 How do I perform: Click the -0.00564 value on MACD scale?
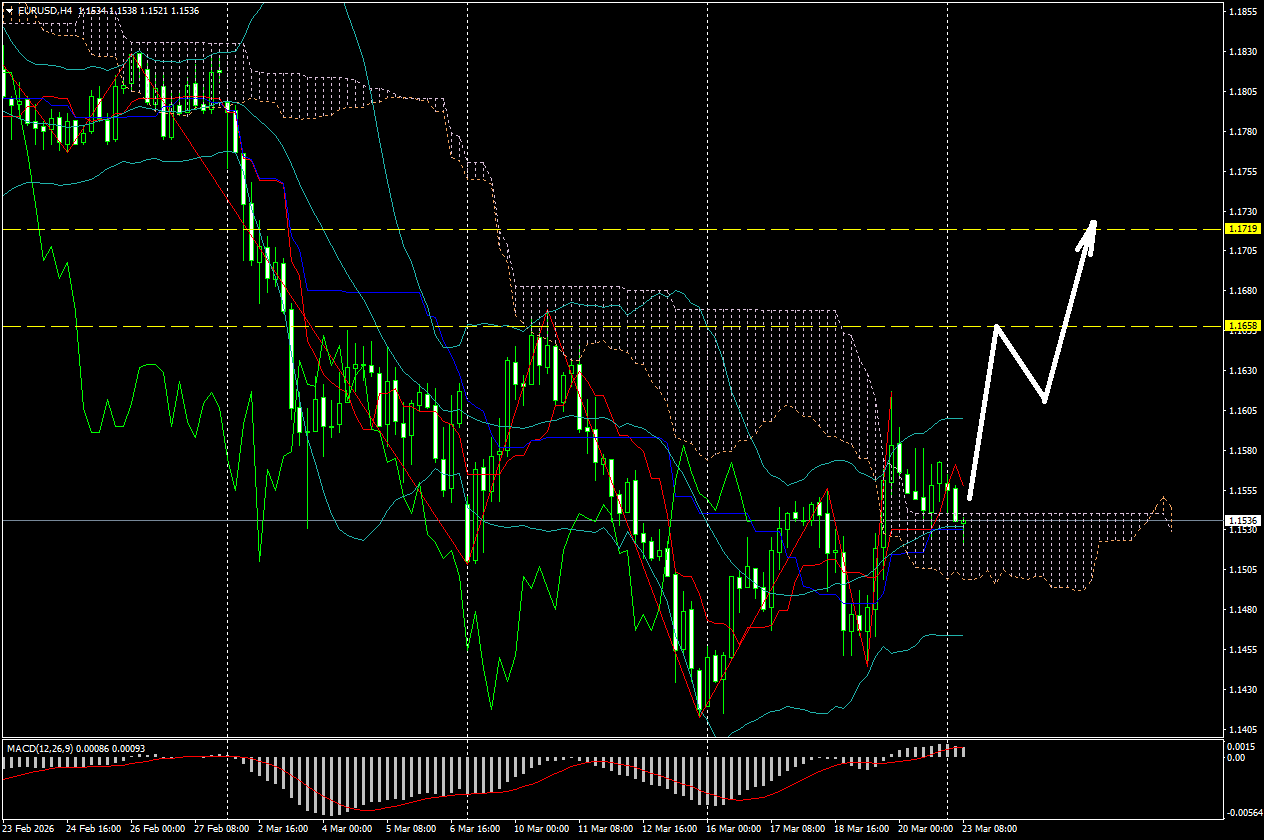1245,813
